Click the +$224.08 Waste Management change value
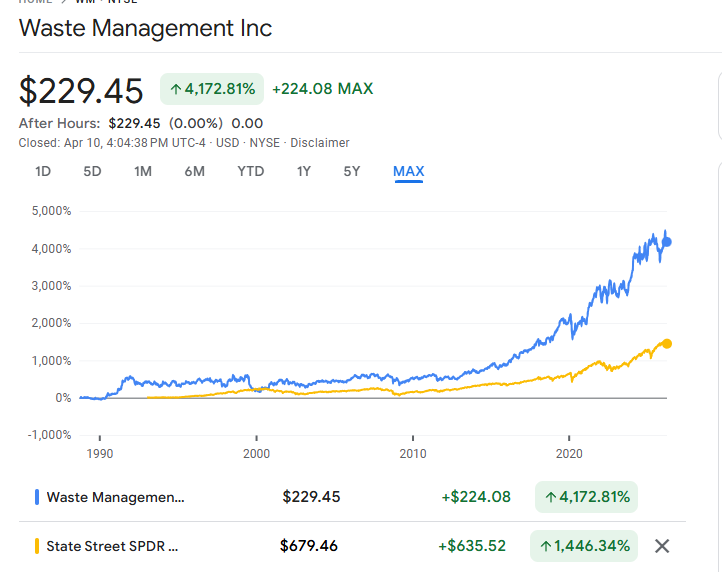Viewport: 722px width, 572px height. 476,497
